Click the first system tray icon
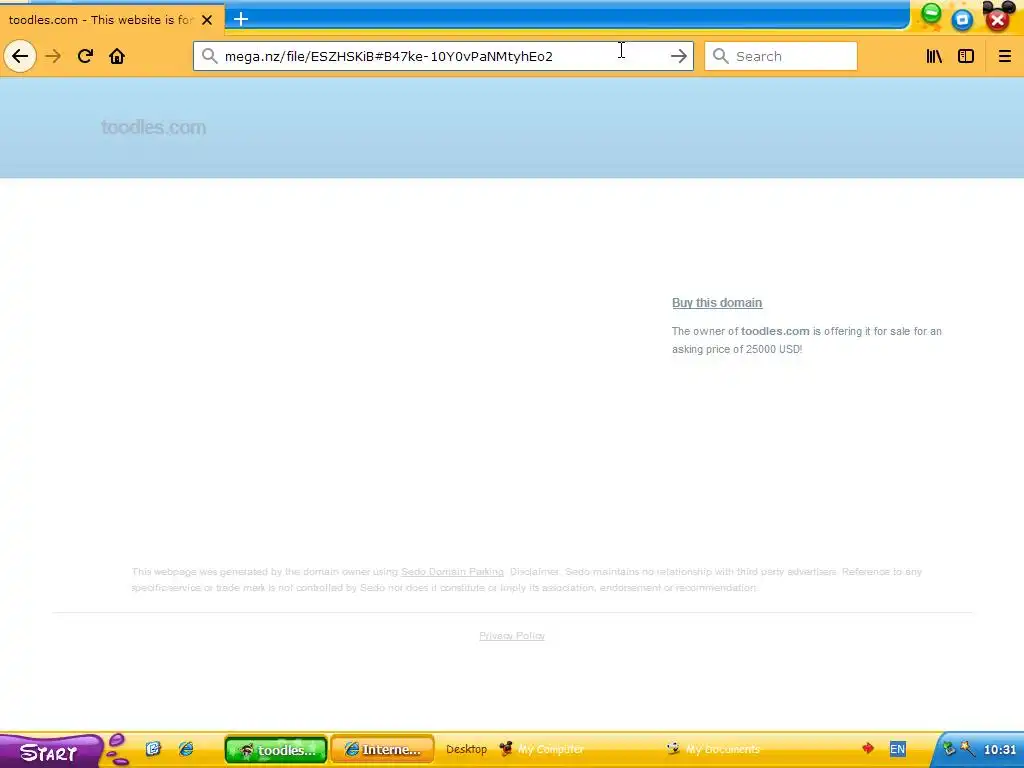 tap(950, 749)
